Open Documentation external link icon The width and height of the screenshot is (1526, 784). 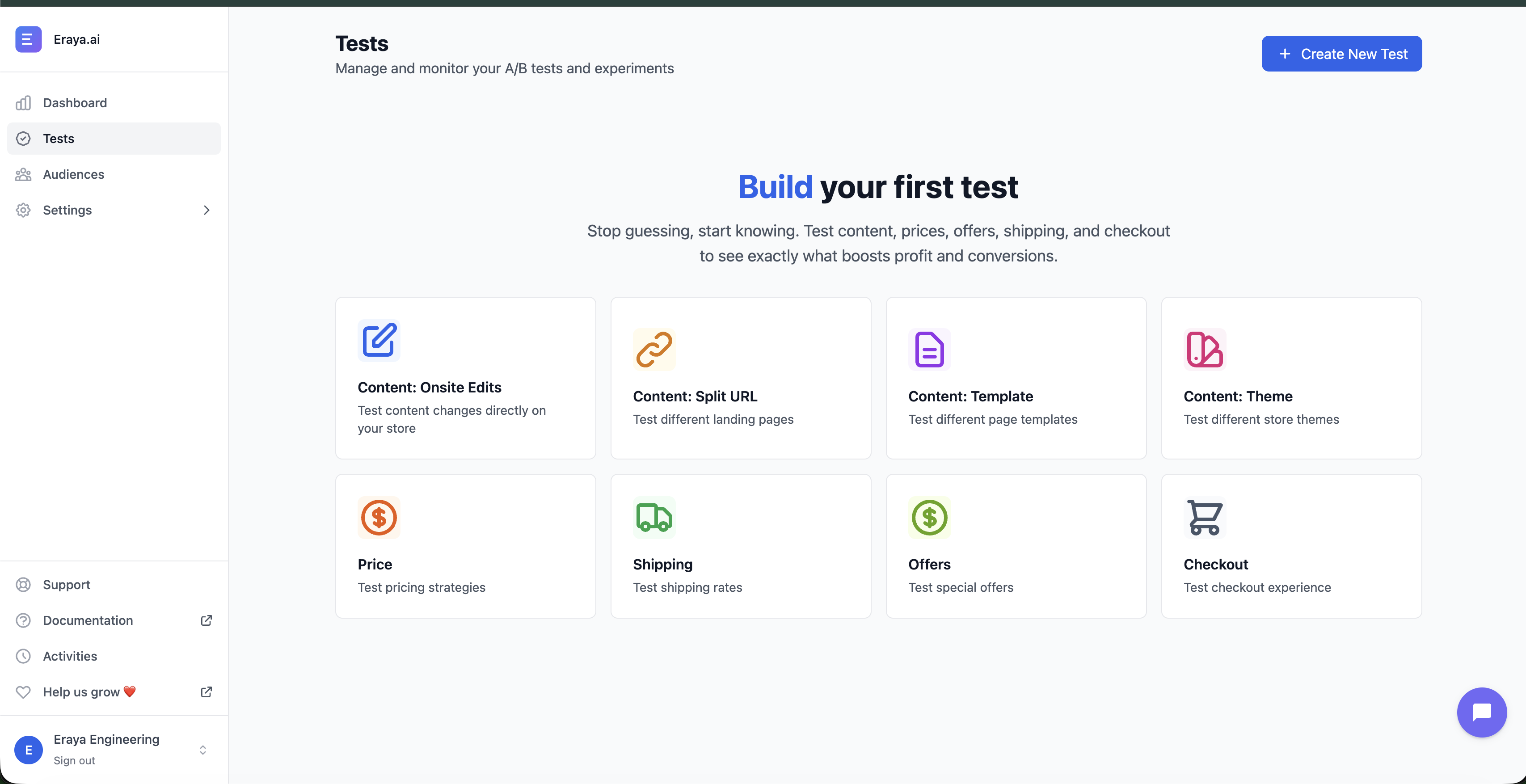click(x=206, y=620)
